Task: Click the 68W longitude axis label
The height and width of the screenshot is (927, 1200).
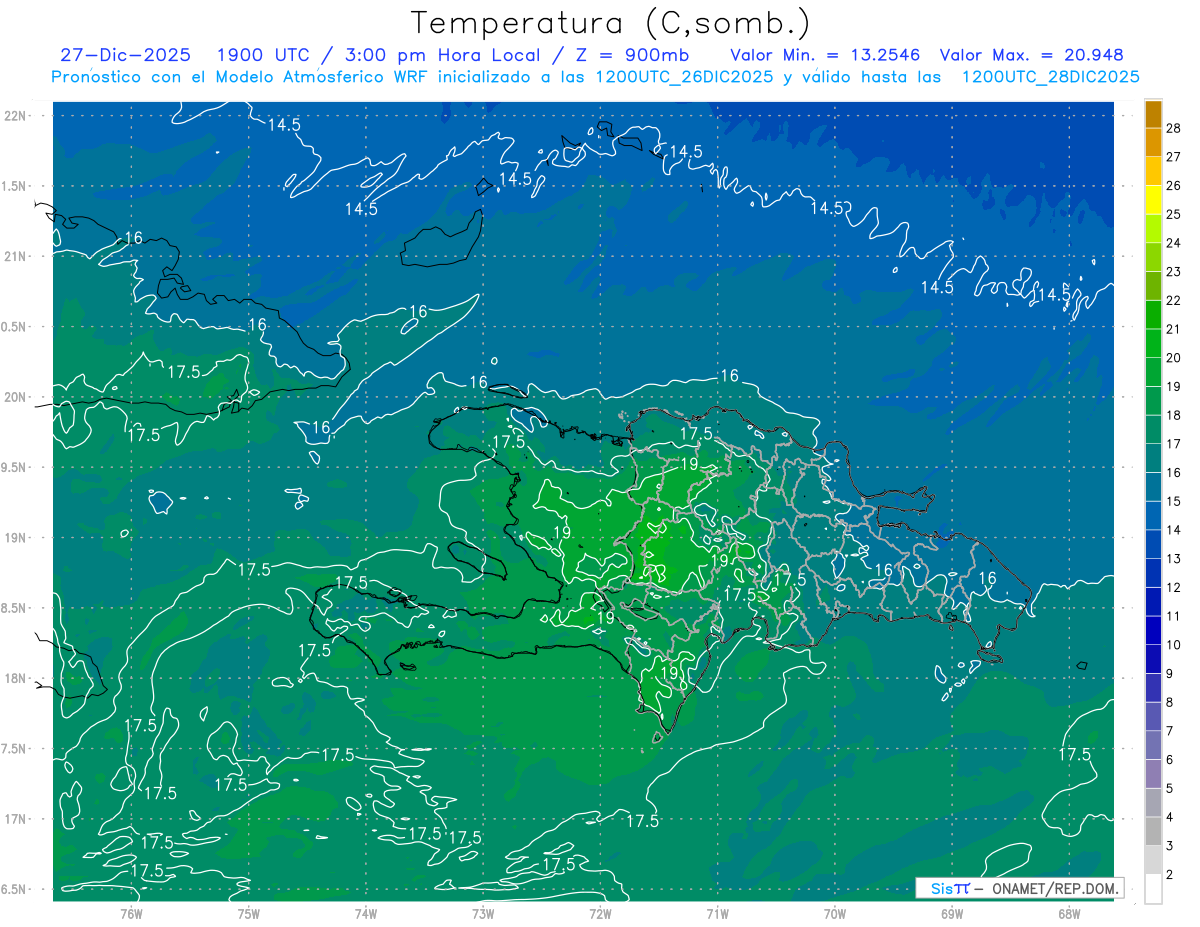Action: (1068, 914)
